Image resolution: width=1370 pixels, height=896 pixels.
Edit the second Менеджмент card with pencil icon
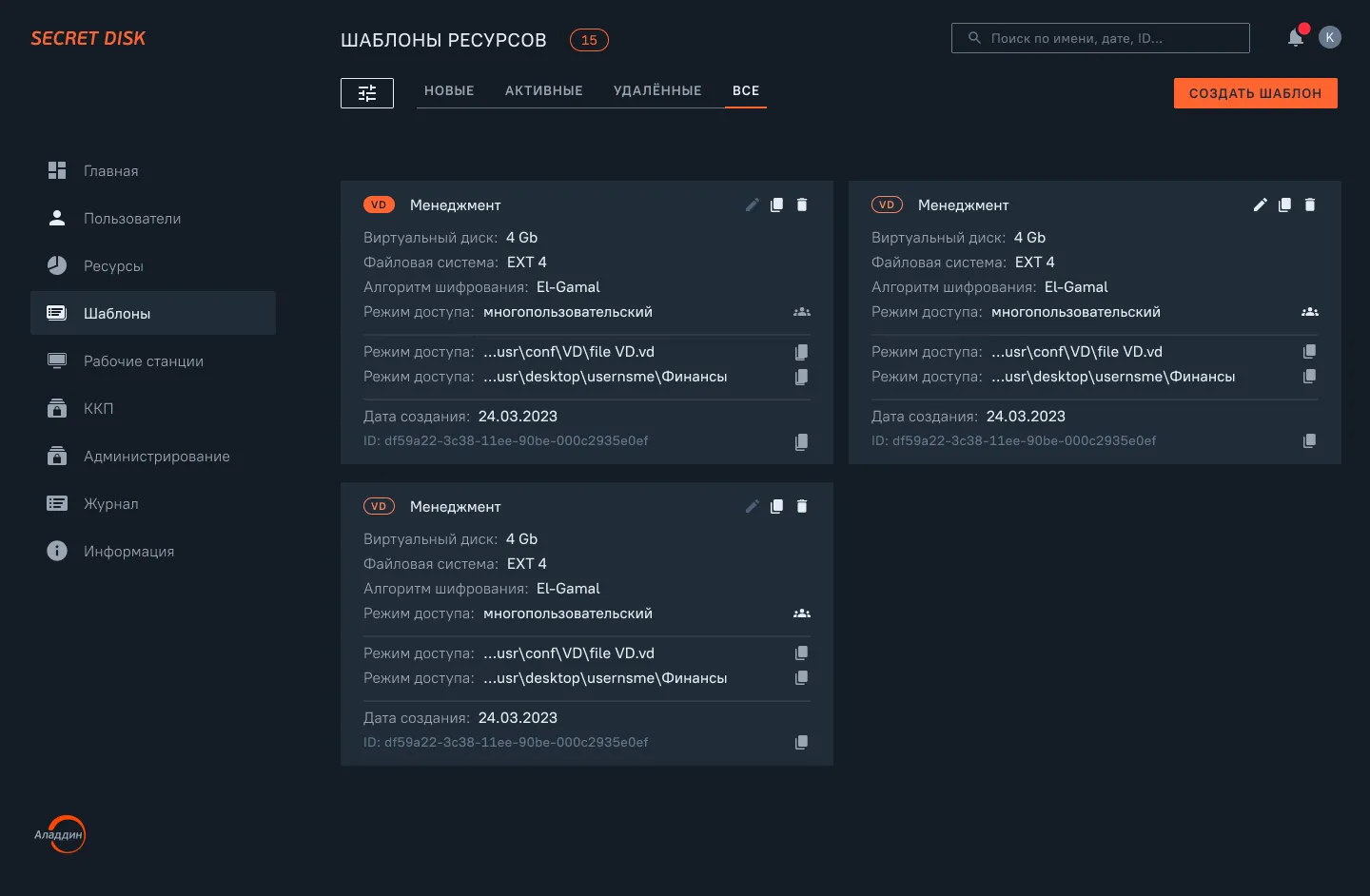point(1260,205)
